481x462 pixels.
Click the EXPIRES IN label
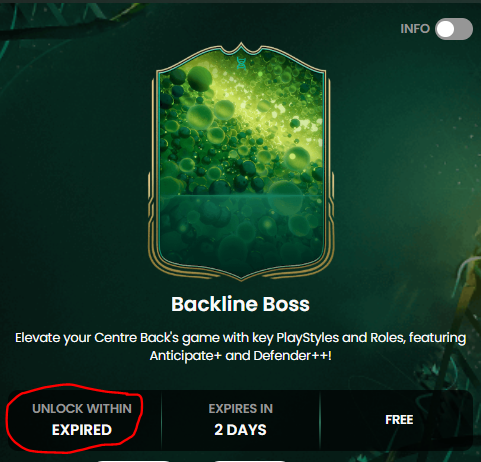tap(241, 409)
